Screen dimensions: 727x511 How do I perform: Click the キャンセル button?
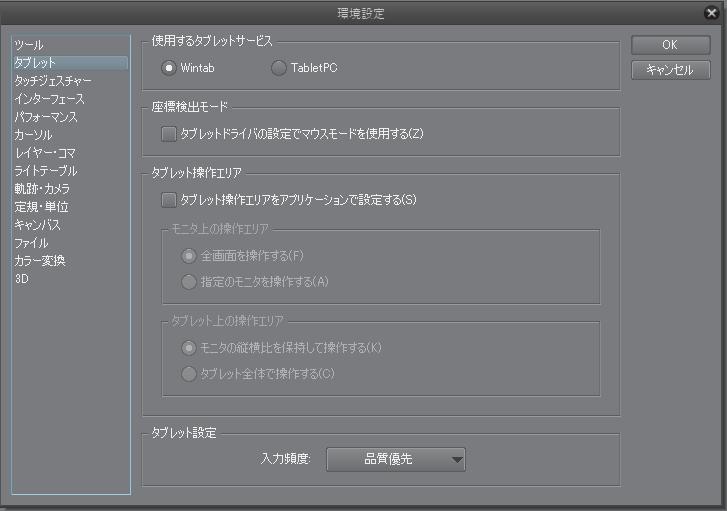tap(670, 70)
